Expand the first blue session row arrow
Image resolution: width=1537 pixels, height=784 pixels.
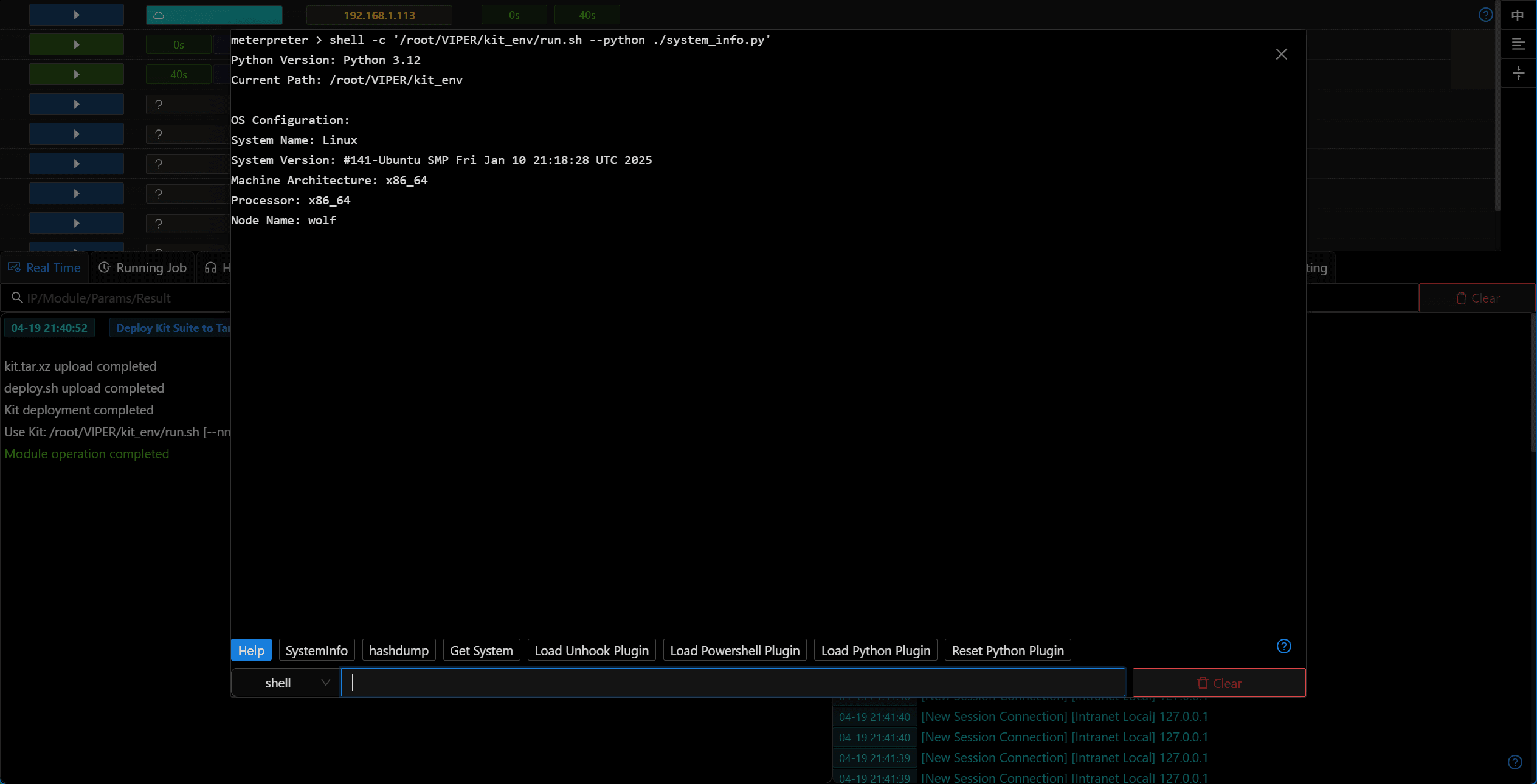click(x=77, y=15)
